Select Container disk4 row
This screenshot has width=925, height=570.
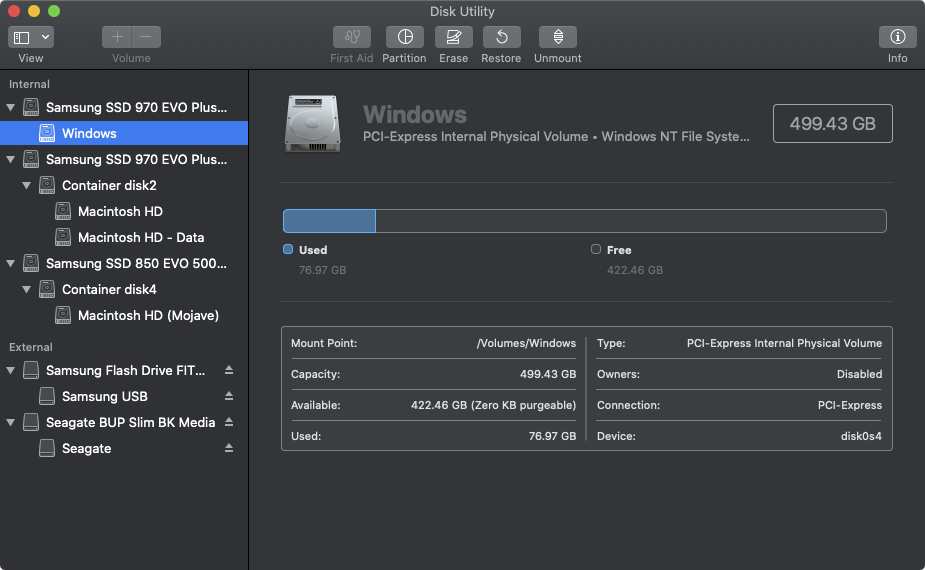124,289
